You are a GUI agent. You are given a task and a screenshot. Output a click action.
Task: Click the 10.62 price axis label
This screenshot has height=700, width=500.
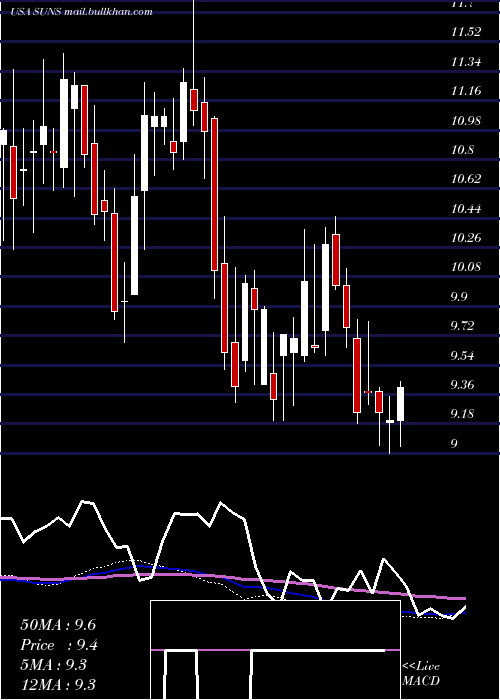pos(466,179)
